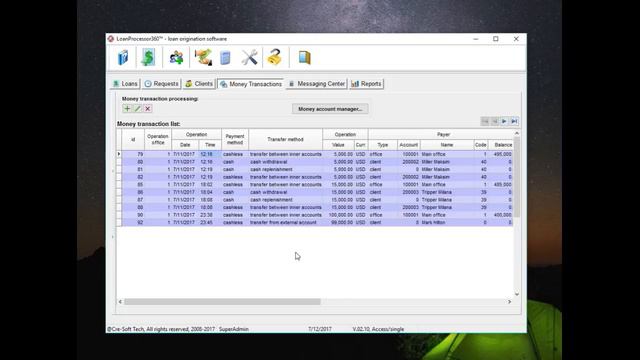Select transaction id 88 cell
This screenshot has width=640, height=360.
(x=133, y=207)
